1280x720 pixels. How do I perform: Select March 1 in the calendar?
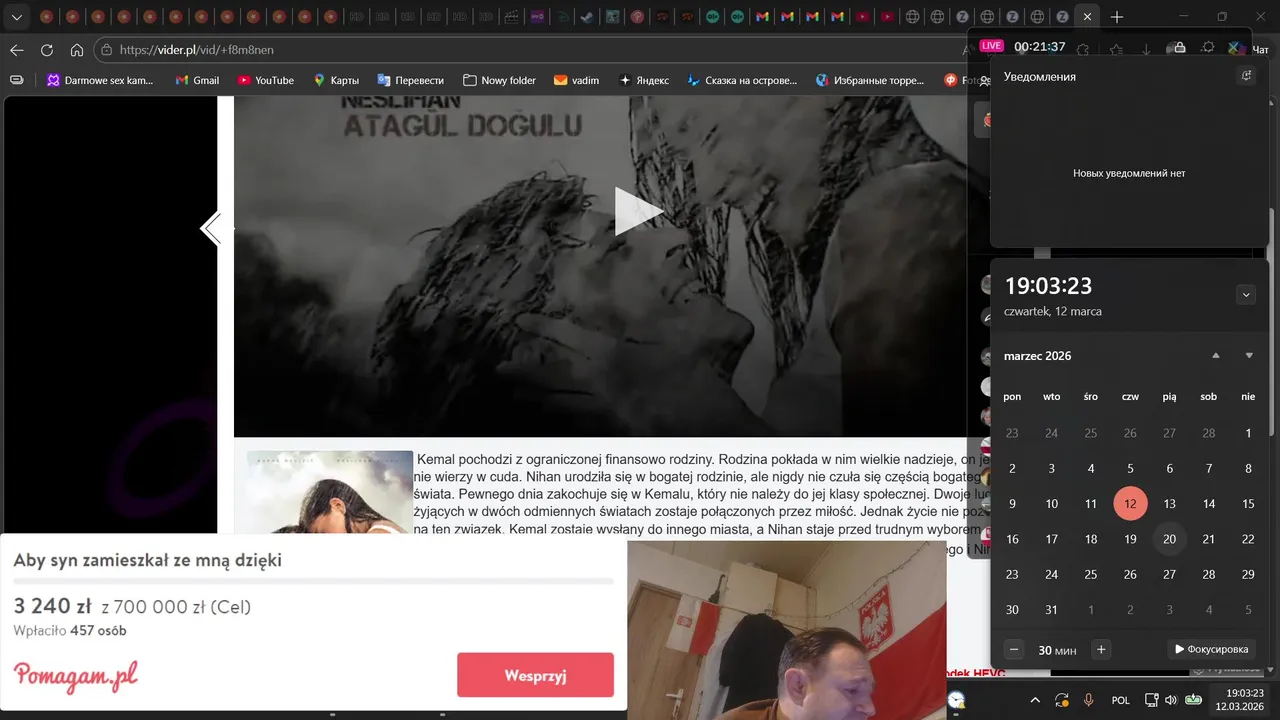tap(1248, 433)
